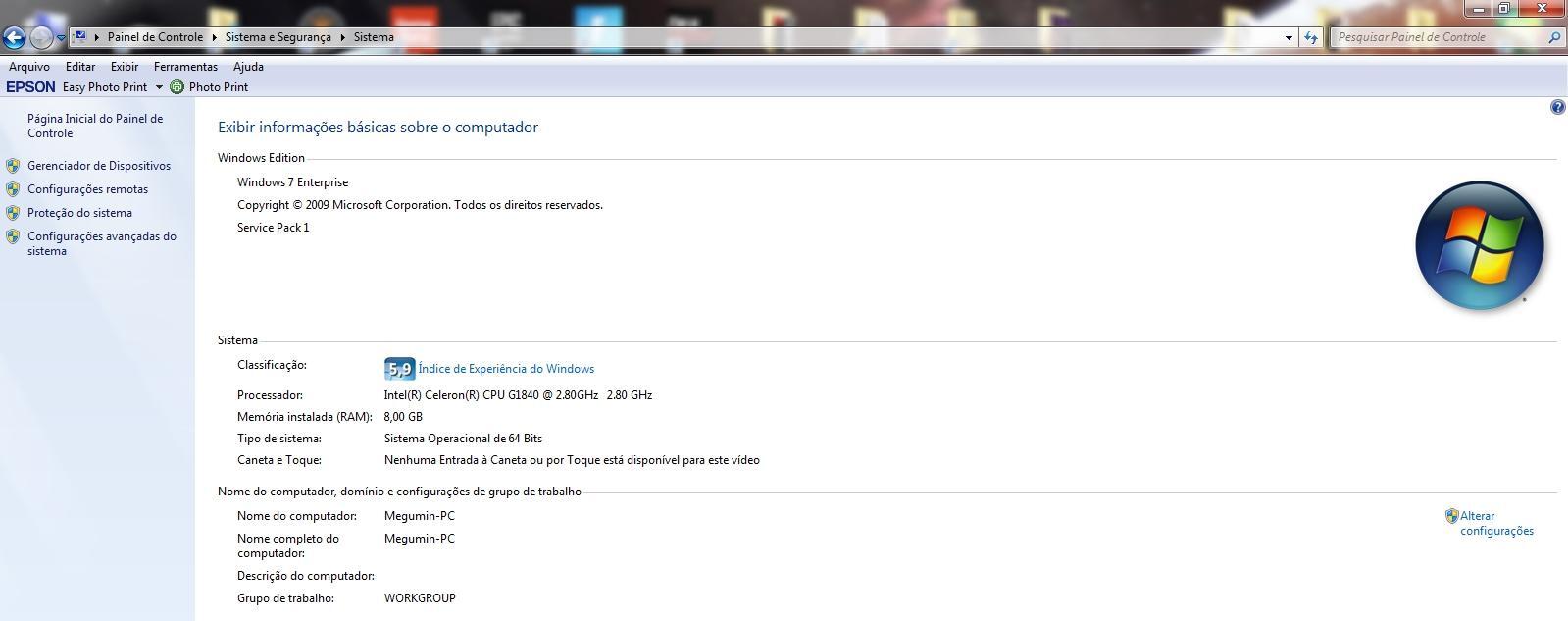Click shield icon beside Alterar configurações
This screenshot has height=621, width=1568.
1451,516
